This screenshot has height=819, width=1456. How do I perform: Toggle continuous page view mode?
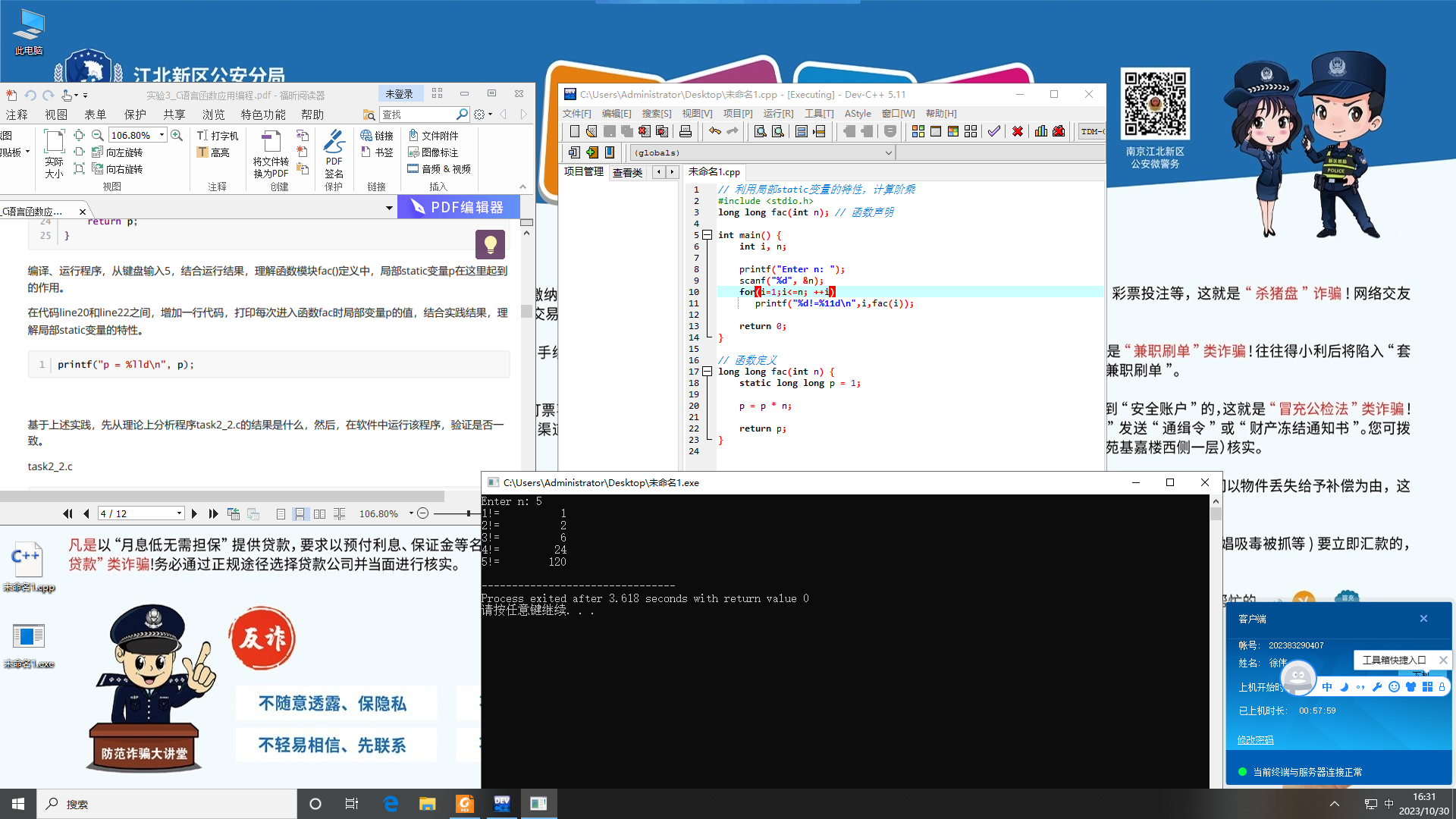click(x=300, y=514)
